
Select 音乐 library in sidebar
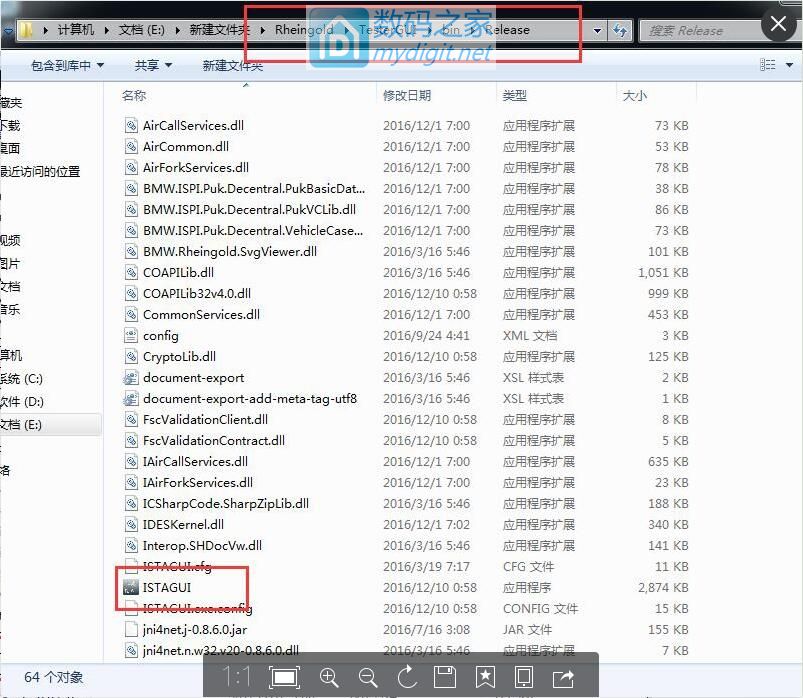10,309
